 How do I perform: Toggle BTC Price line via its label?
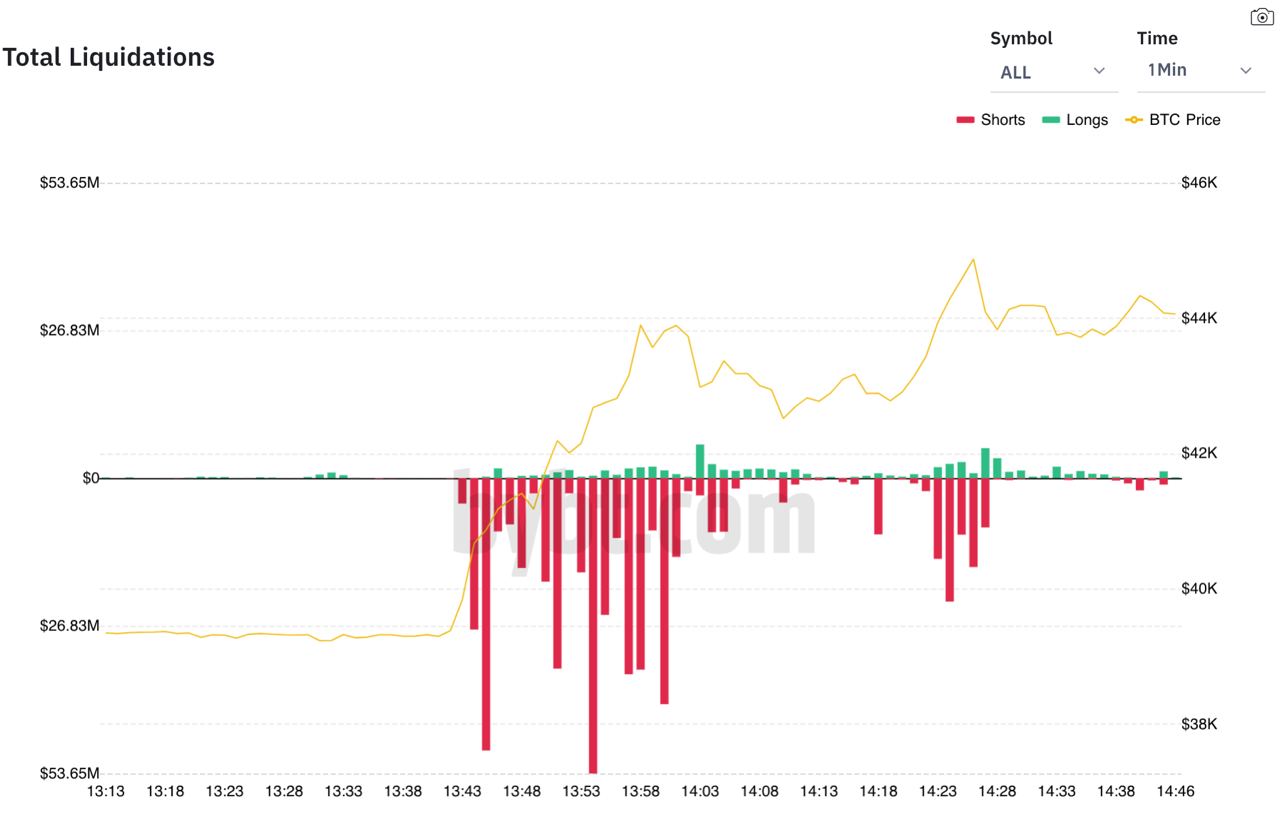[1185, 120]
